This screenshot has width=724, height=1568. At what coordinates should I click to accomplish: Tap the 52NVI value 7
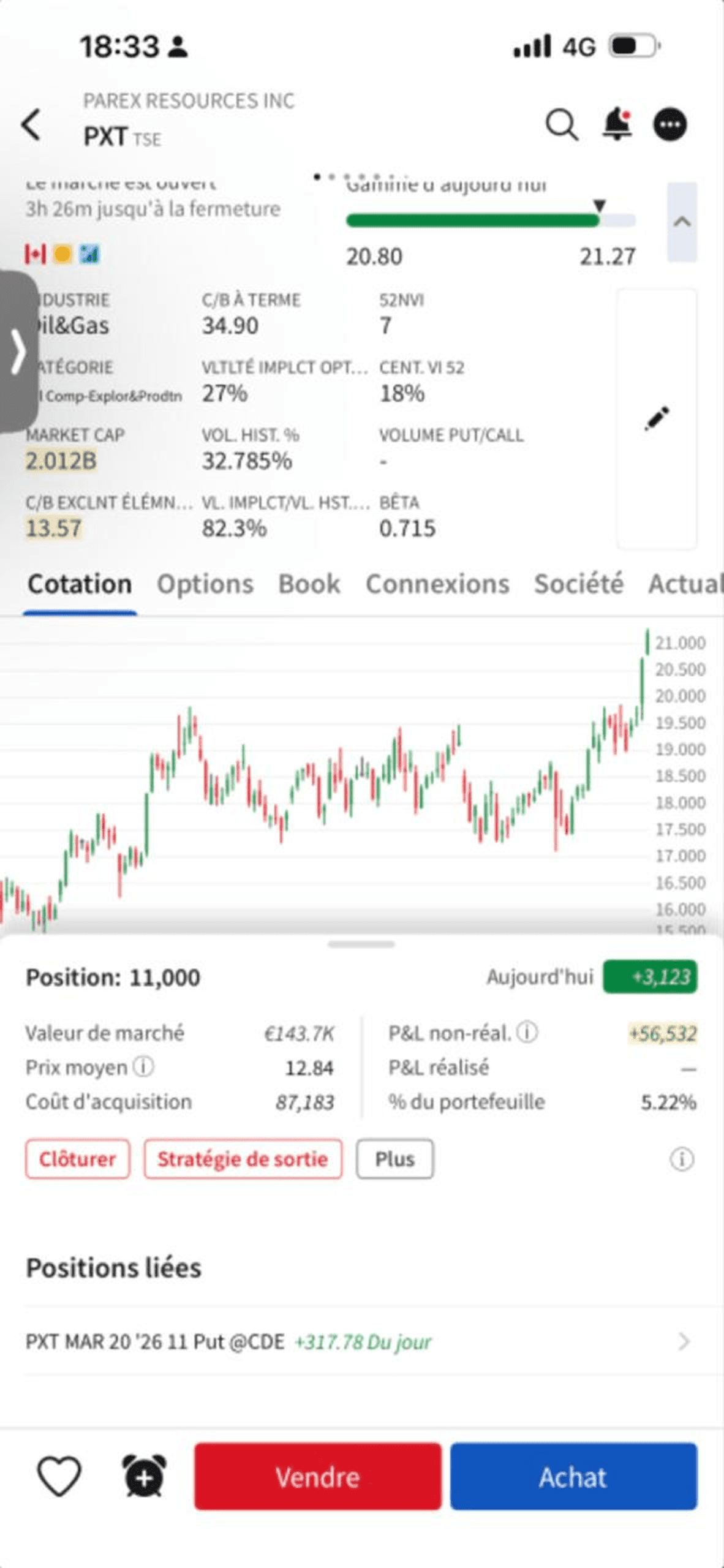point(385,326)
